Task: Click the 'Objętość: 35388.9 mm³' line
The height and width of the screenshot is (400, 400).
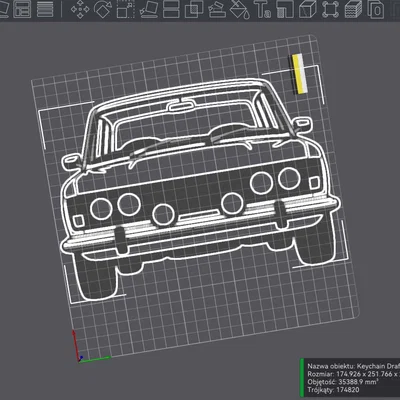Action: click(343, 382)
